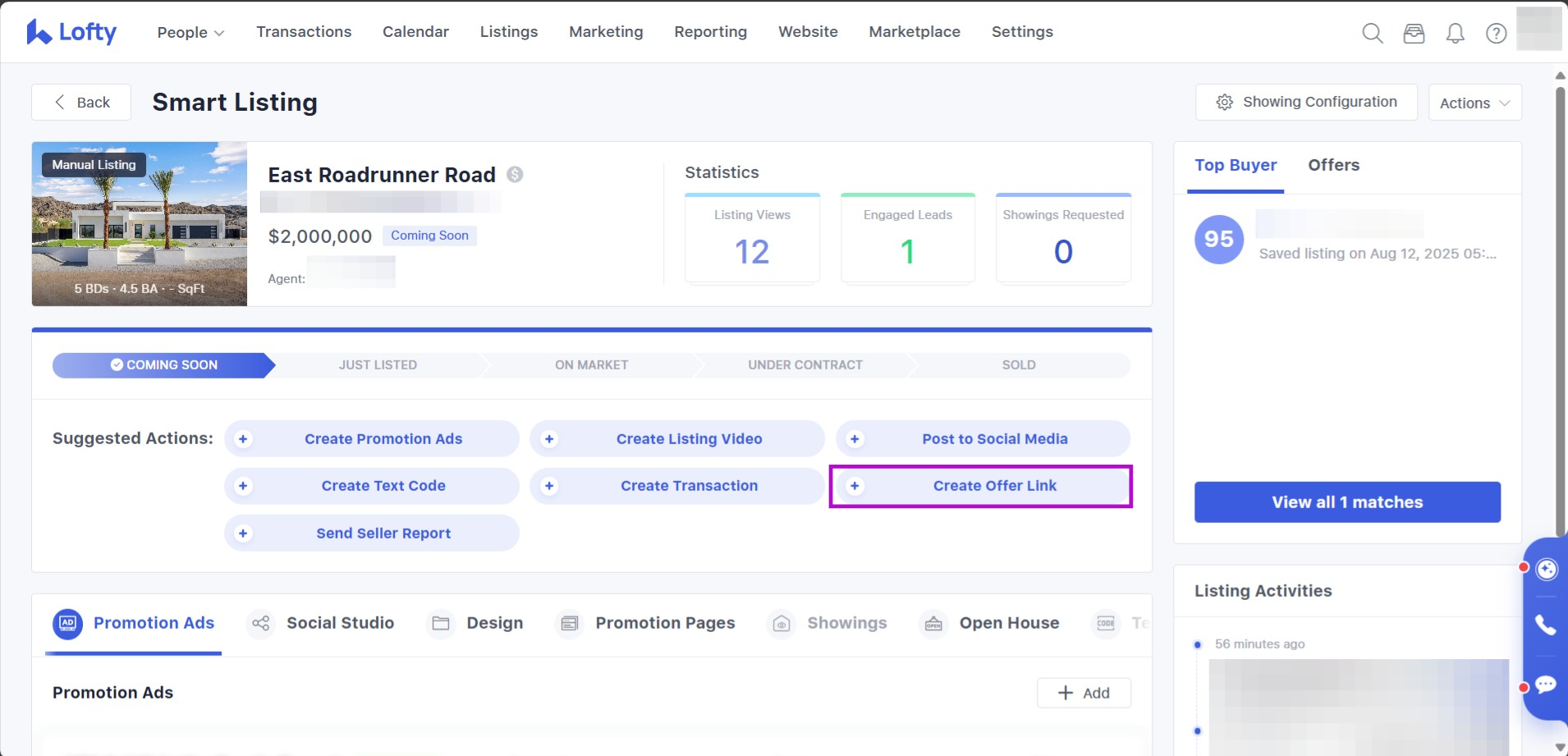
Task: Set listing stage to Just Listed
Action: [x=378, y=364]
